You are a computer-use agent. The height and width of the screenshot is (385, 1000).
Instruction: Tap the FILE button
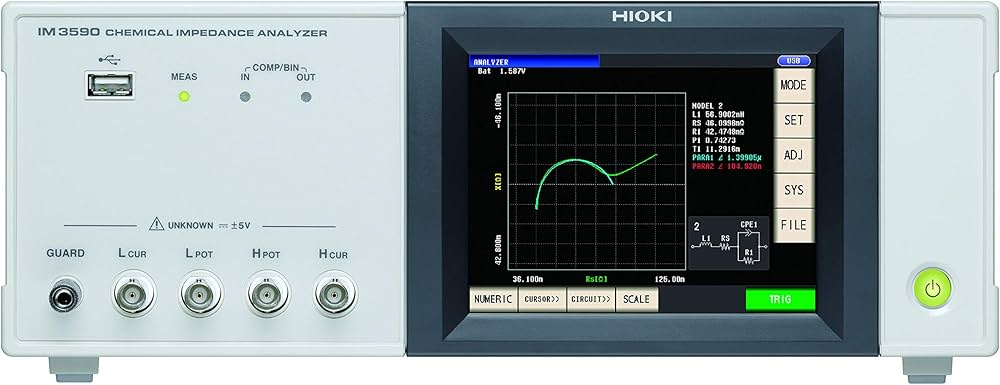pos(793,225)
